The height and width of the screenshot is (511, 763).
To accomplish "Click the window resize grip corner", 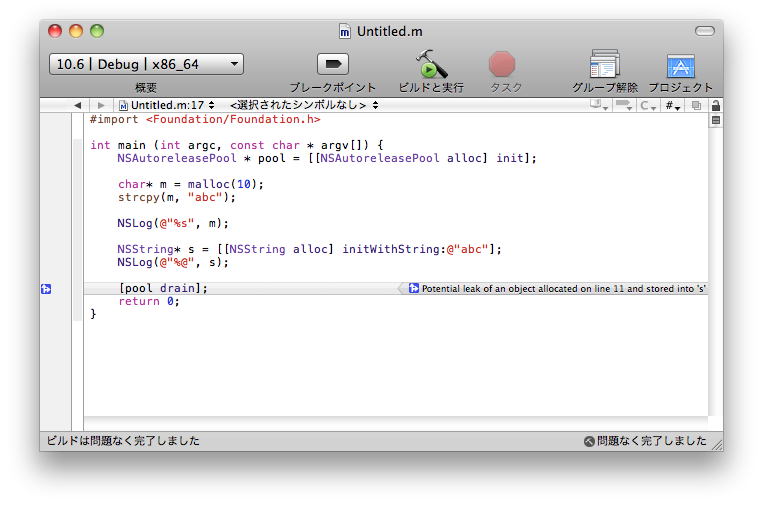I will click(x=717, y=445).
